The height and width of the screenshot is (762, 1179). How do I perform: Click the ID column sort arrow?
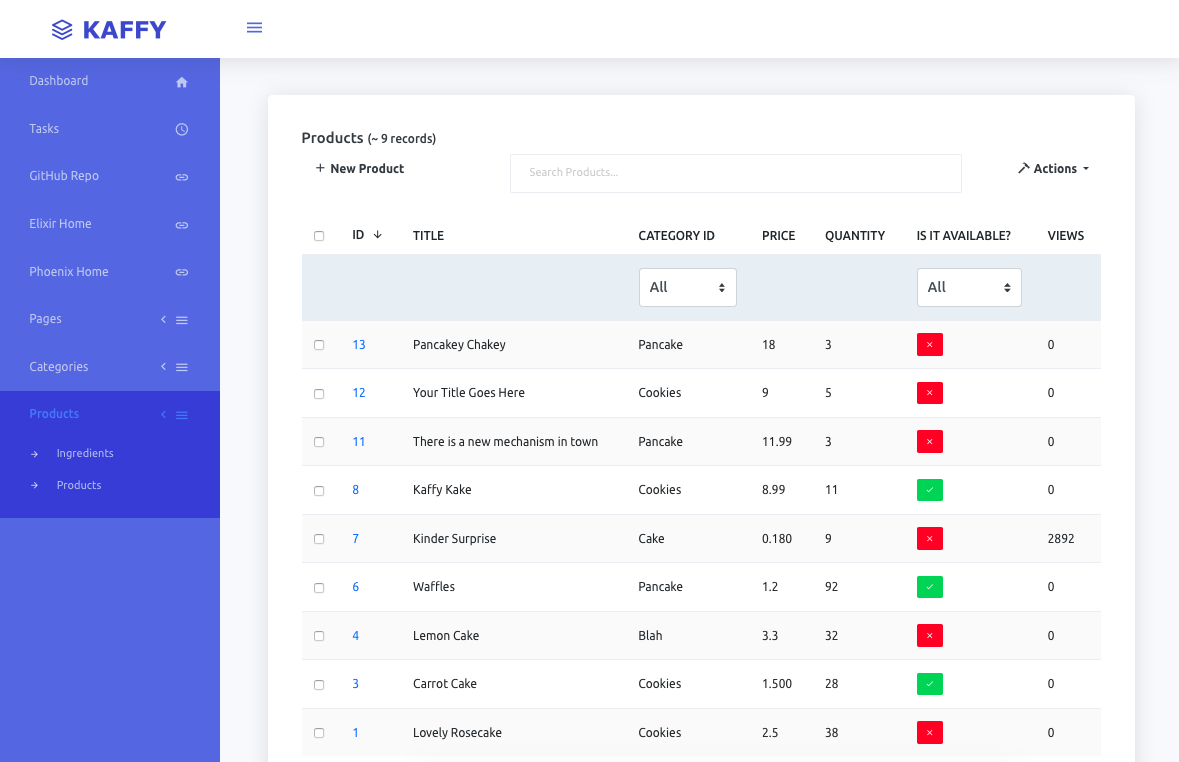click(x=377, y=235)
